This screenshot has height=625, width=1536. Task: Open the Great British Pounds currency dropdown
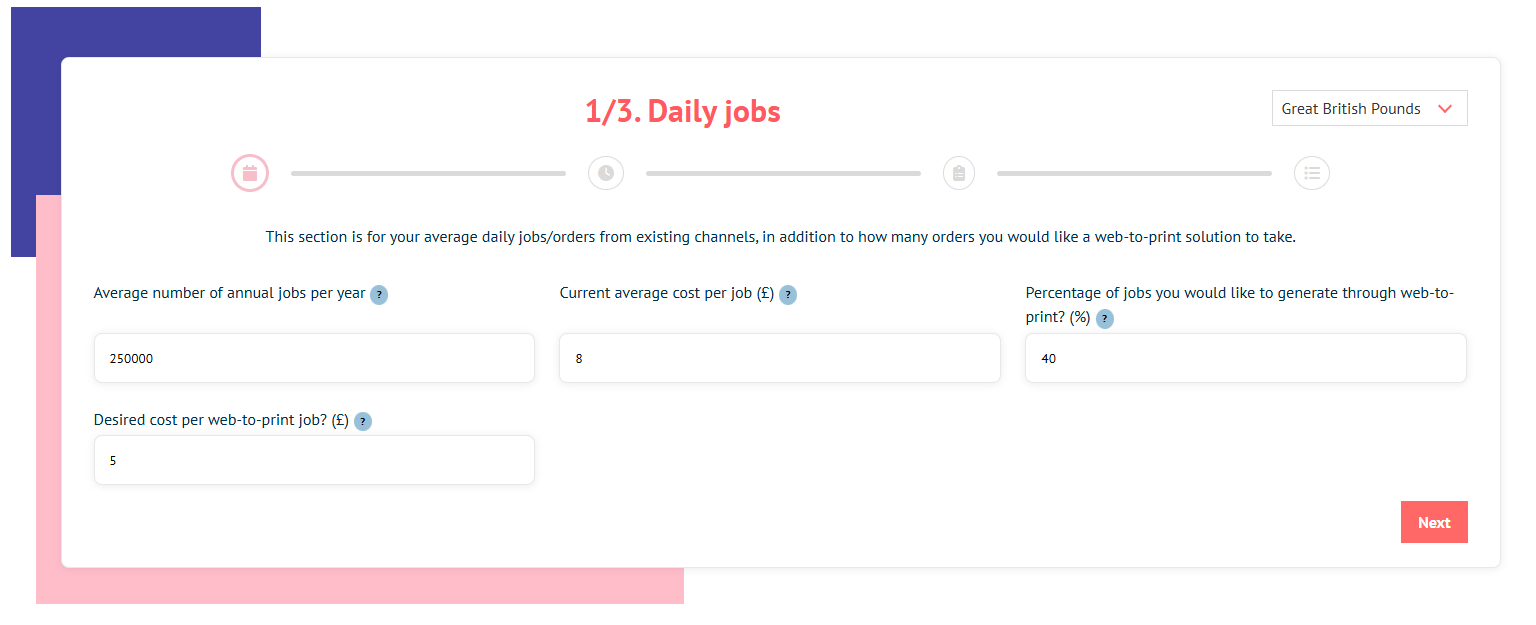[1369, 109]
